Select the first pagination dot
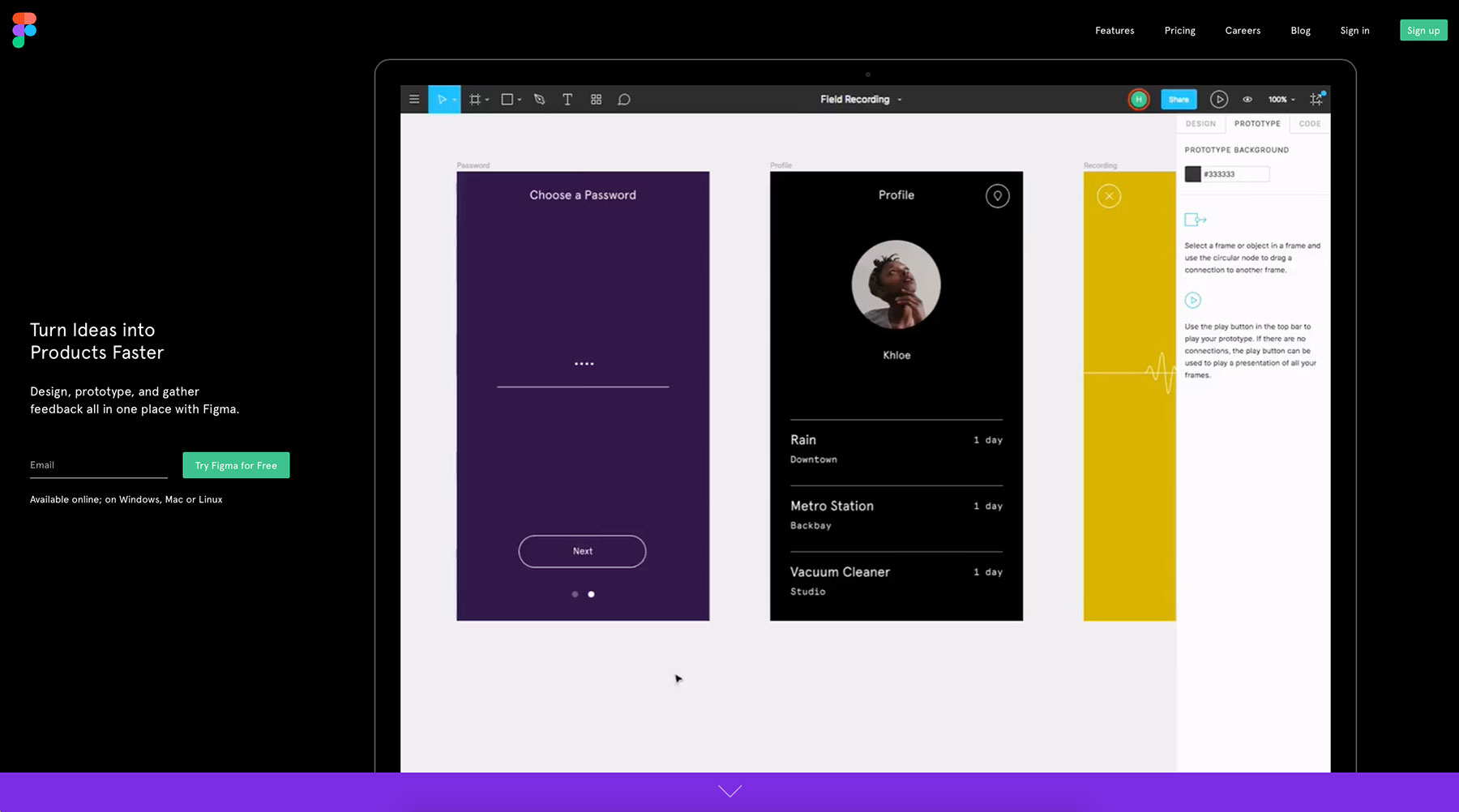Screen dimensions: 1459x812 click(x=575, y=594)
